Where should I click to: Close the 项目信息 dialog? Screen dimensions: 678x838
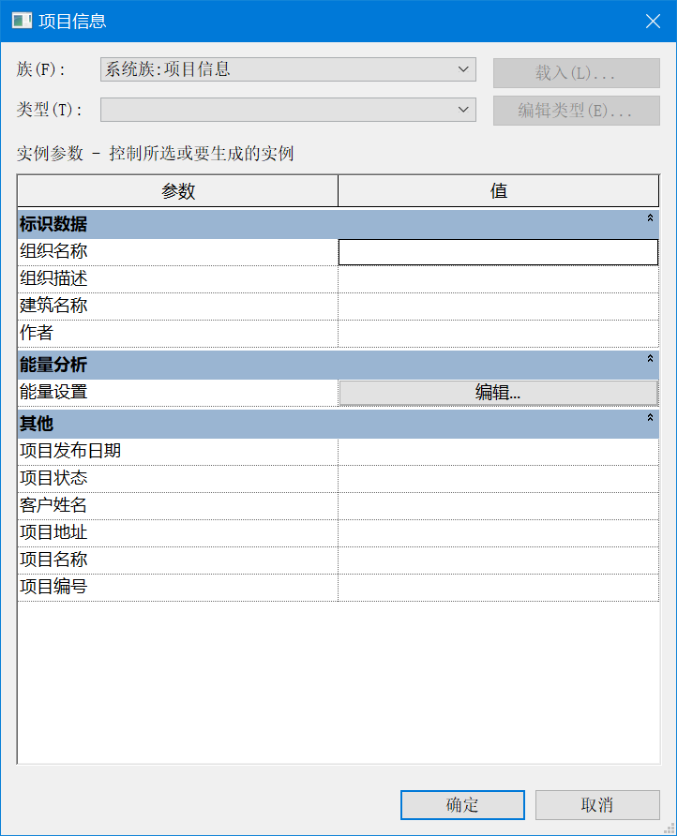(653, 21)
